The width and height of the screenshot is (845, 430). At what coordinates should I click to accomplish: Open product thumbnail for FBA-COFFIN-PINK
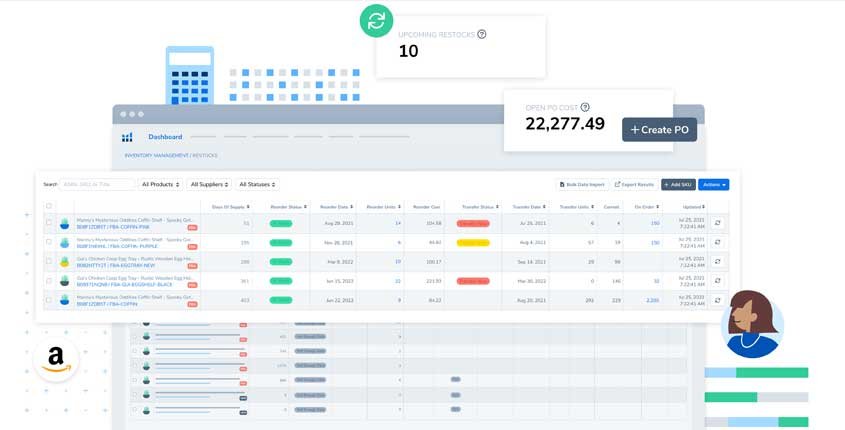coord(65,224)
